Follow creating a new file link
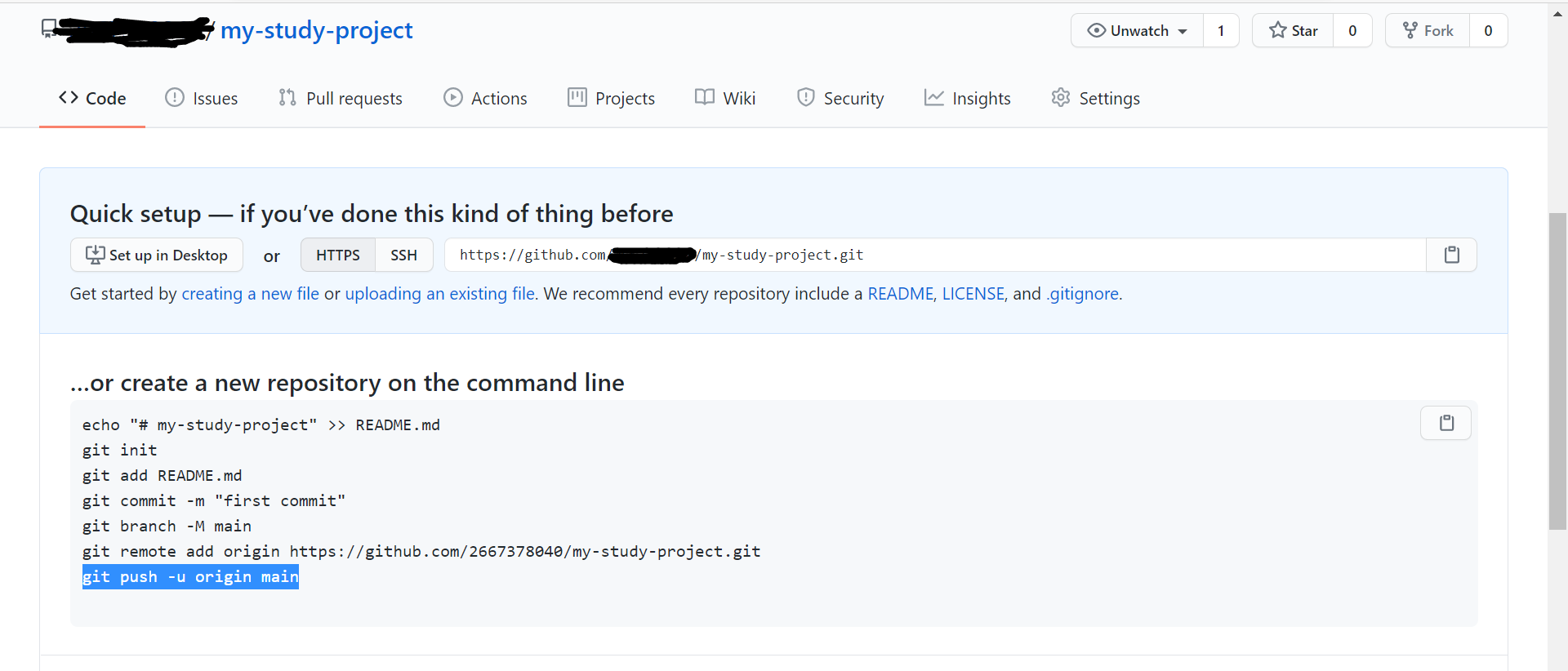The width and height of the screenshot is (1568, 671). pyautogui.click(x=250, y=294)
